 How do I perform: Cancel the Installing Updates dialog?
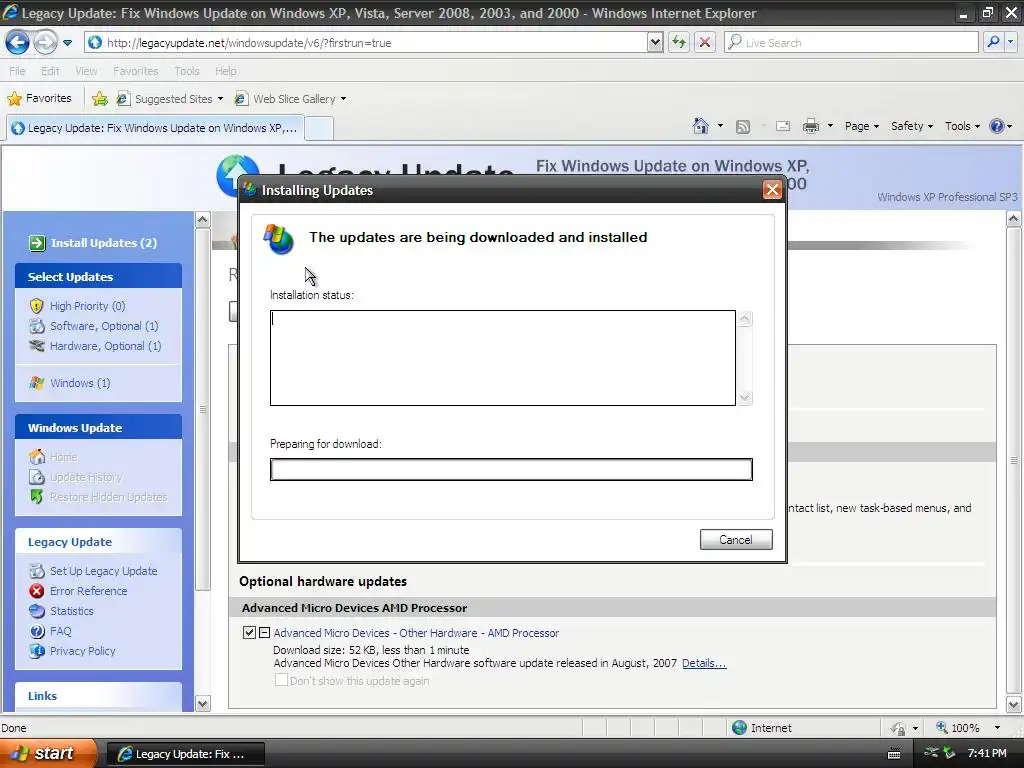[x=736, y=539]
